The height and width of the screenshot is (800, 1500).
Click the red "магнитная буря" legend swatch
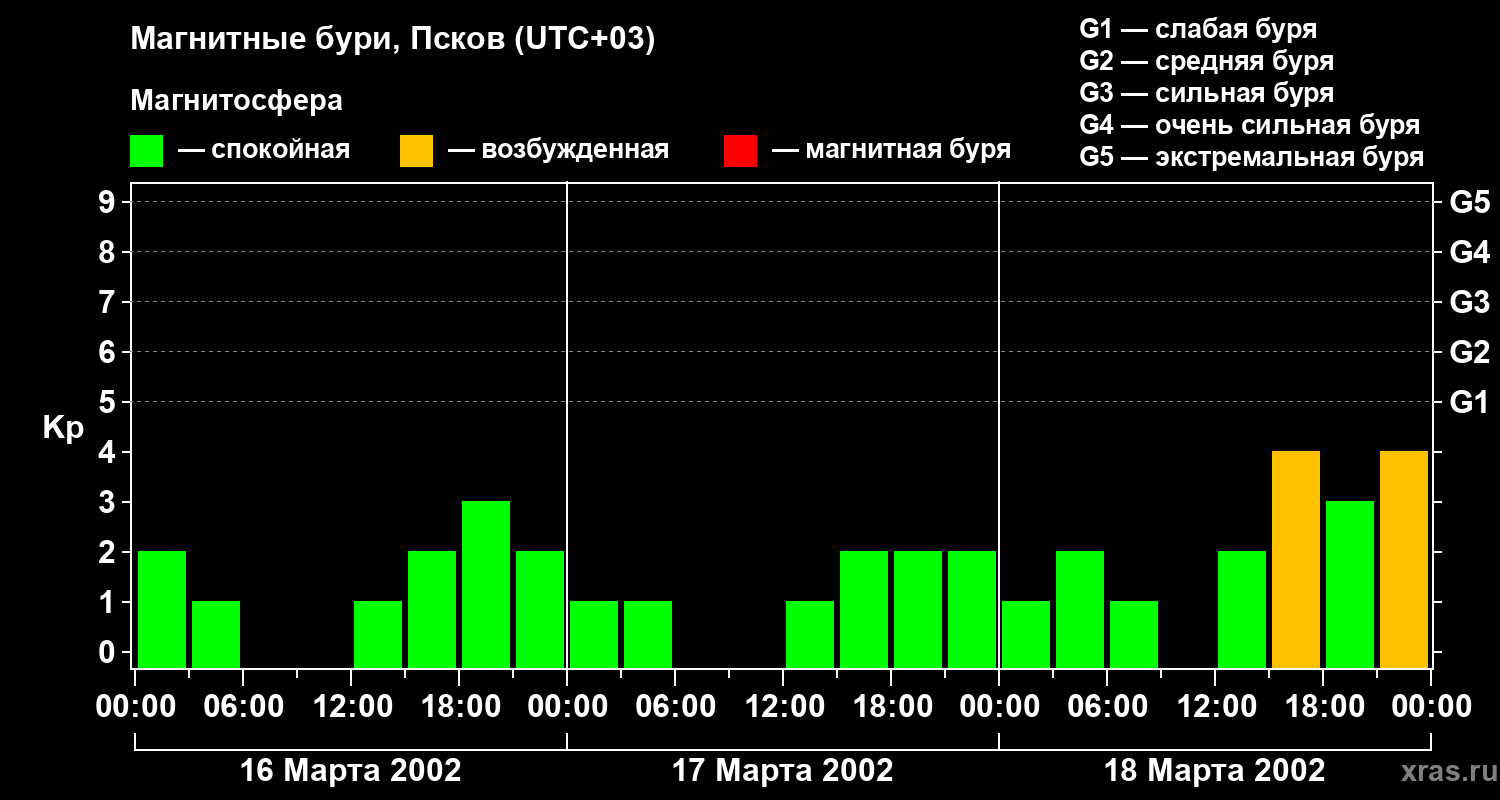click(740, 151)
